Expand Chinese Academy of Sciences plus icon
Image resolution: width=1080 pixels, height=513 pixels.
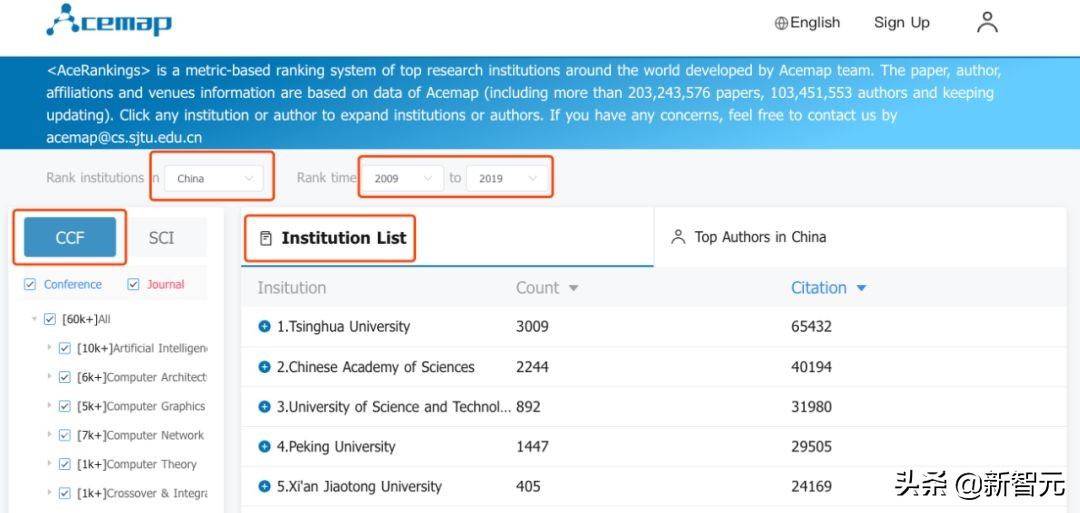coord(264,367)
